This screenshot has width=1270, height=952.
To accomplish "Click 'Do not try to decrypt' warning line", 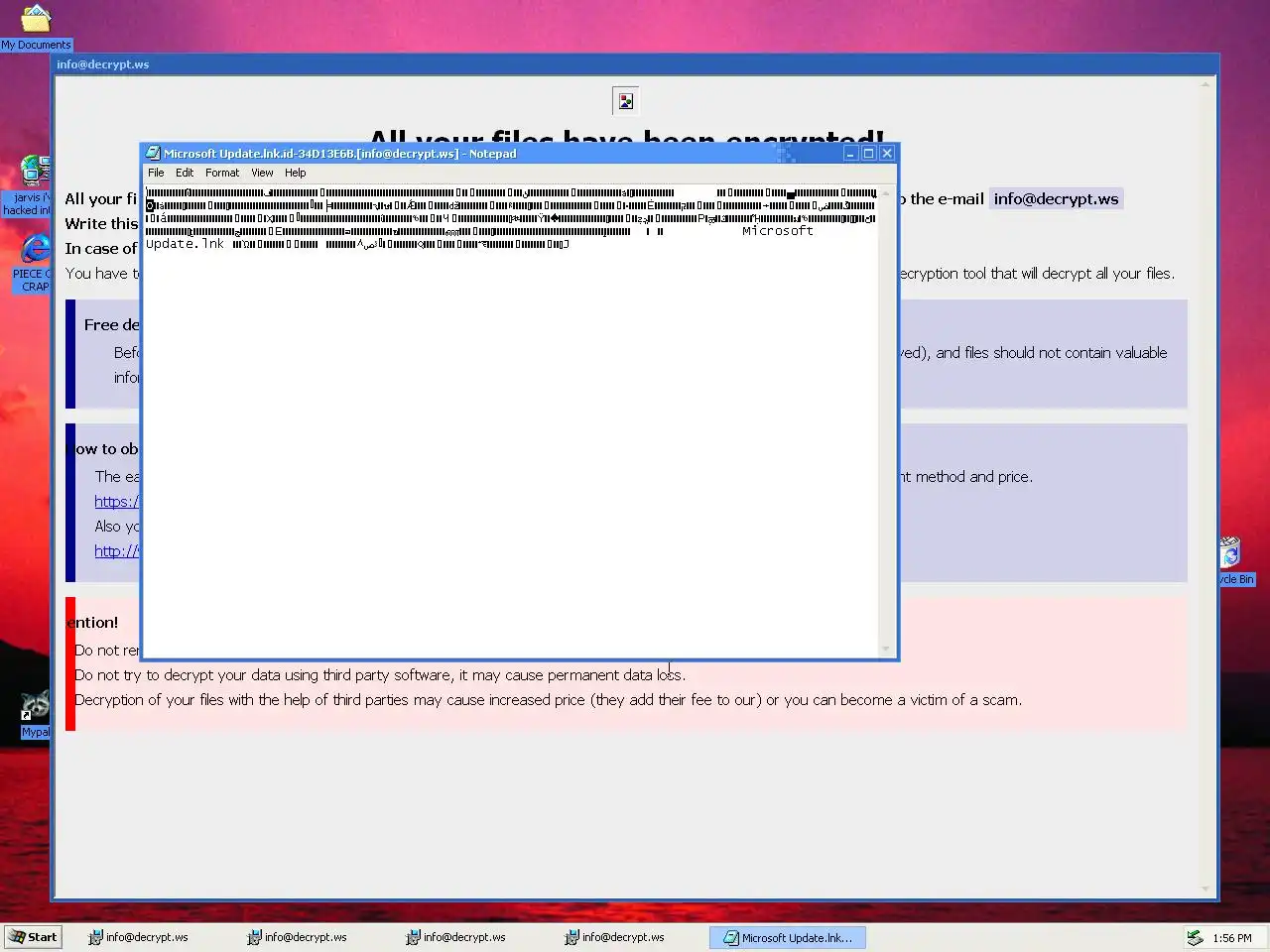I will coord(380,675).
